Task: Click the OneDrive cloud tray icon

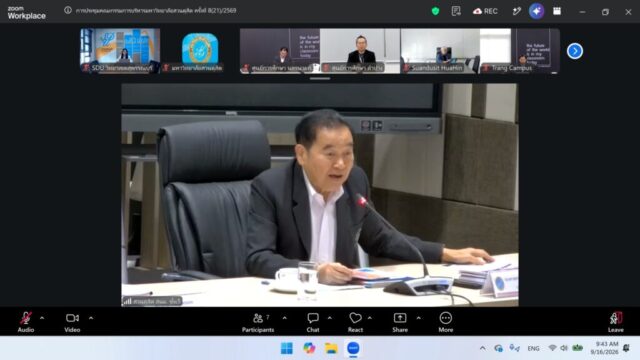Action: coord(498,348)
